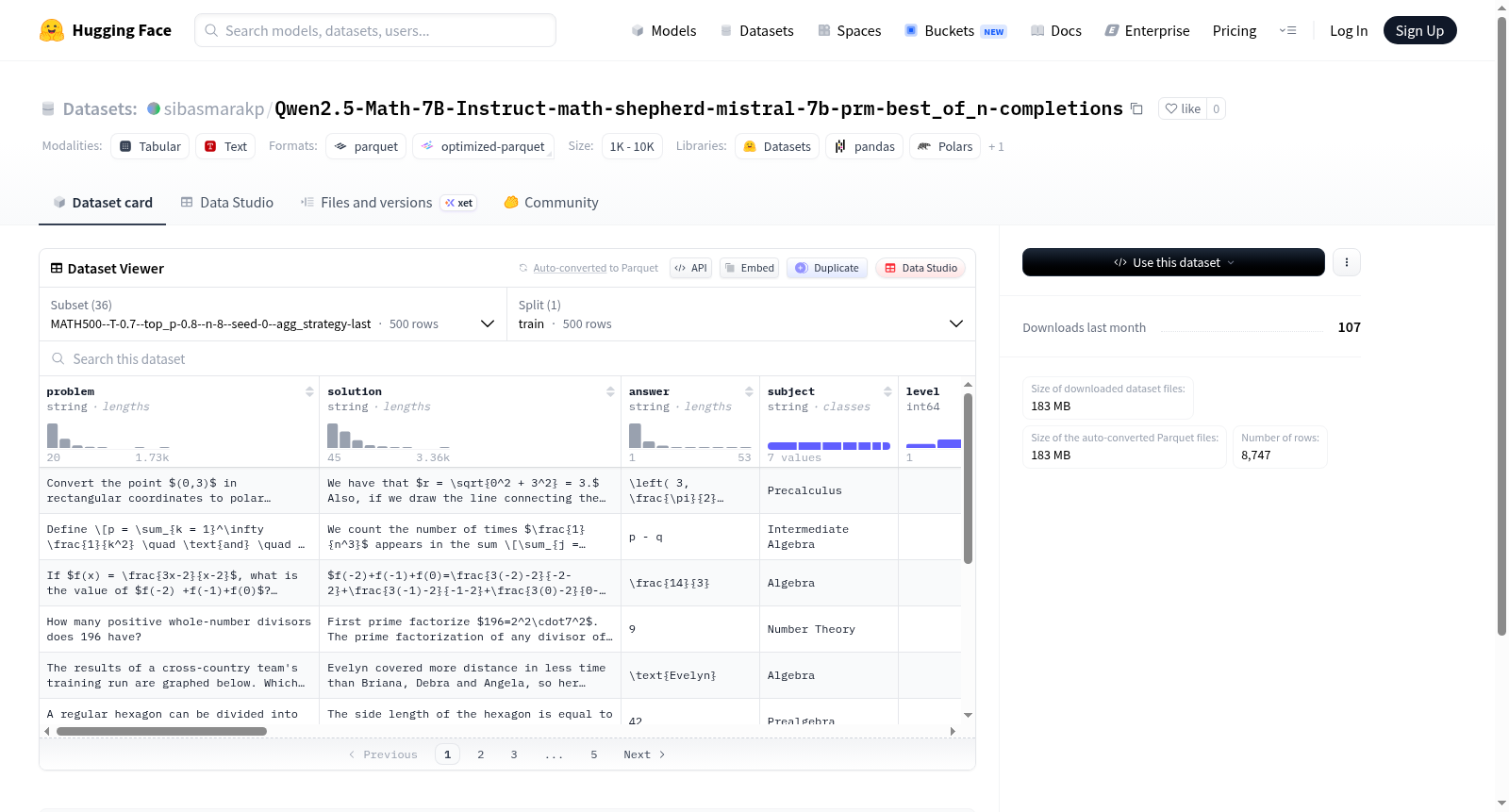Sort the solution column using its sort icon
The height and width of the screenshot is (812, 1509).
point(610,391)
